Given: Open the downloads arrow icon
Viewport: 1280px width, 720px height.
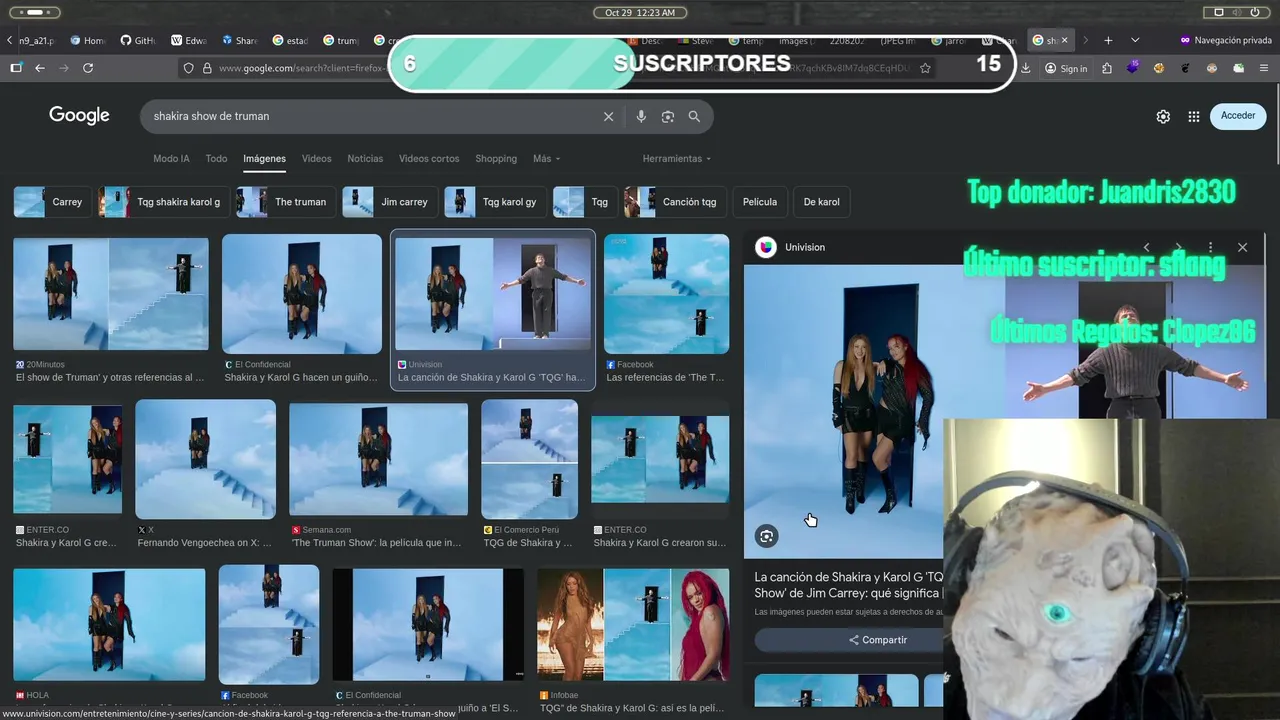Looking at the screenshot, I should pyautogui.click(x=1026, y=68).
